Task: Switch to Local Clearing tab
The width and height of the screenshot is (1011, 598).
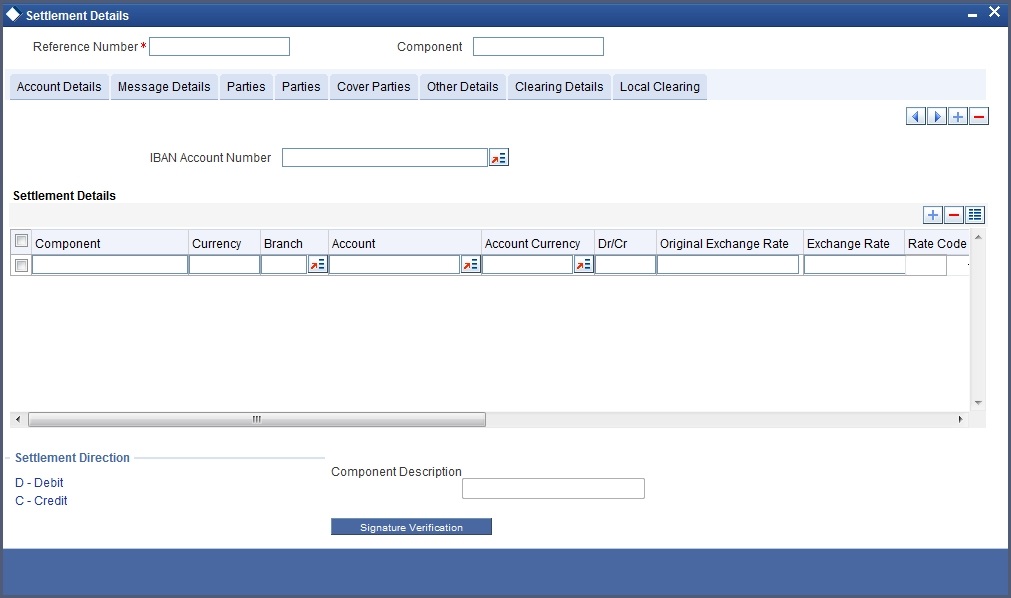Action: point(660,86)
